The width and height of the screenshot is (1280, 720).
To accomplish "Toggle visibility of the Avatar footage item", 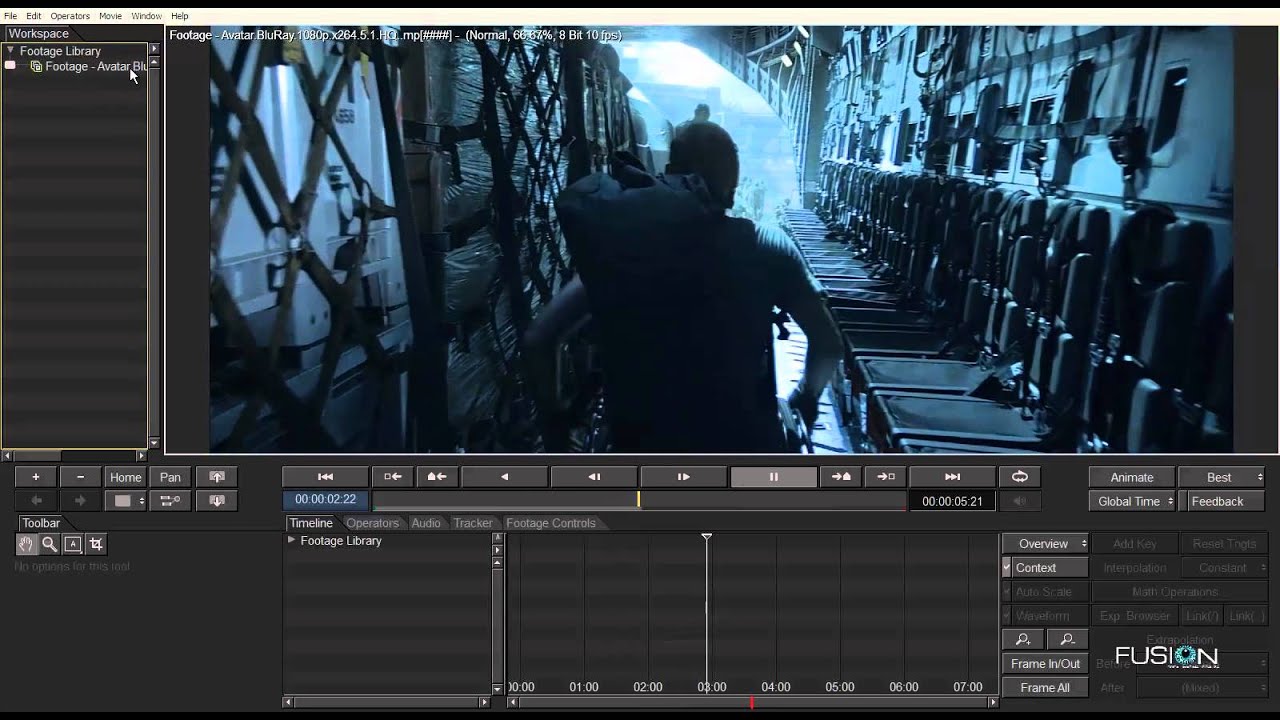I will [x=10, y=66].
